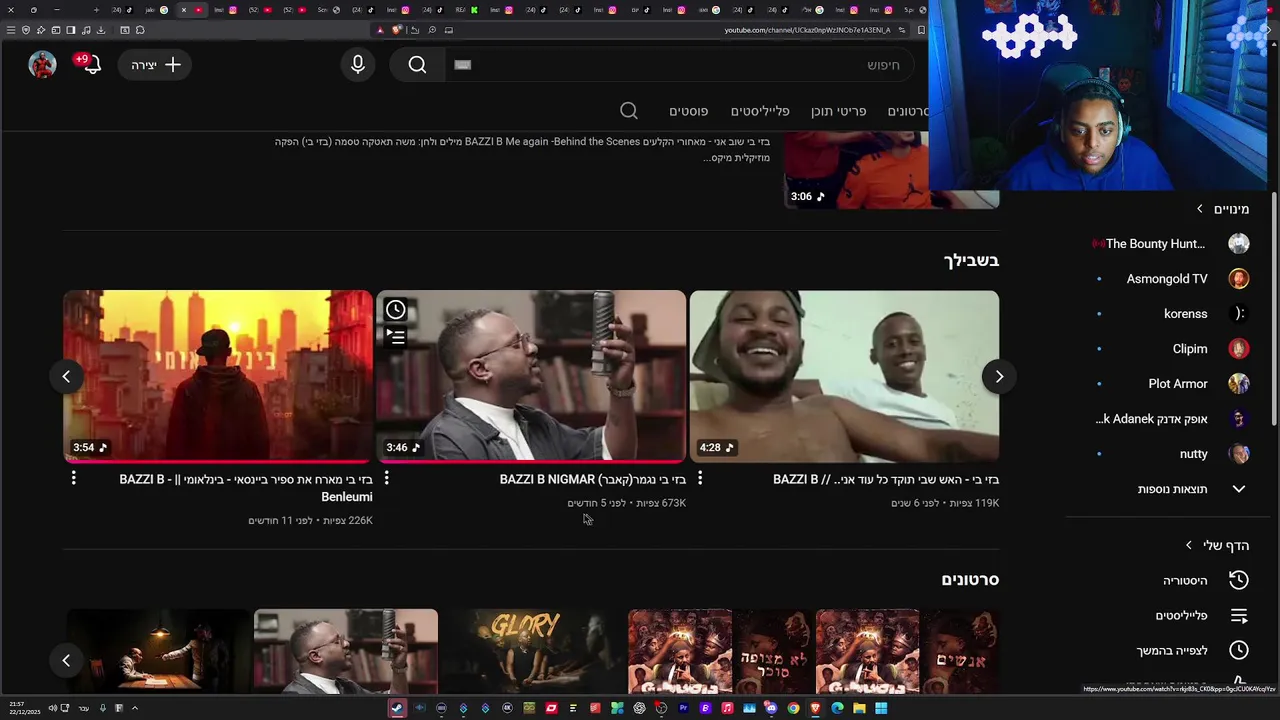Switch to the סרטונים tab

[x=908, y=111]
